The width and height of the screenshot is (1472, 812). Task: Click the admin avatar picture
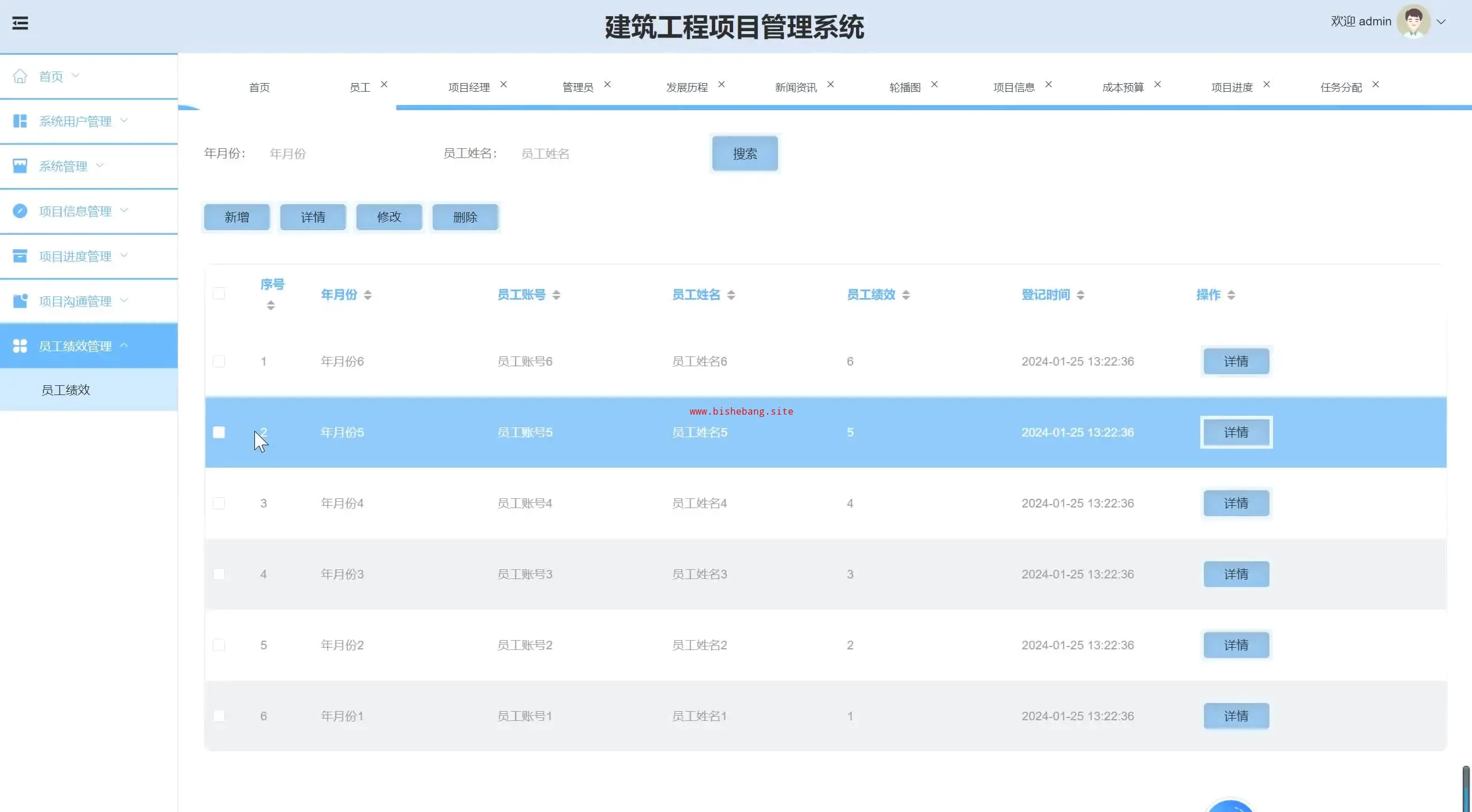coord(1413,22)
